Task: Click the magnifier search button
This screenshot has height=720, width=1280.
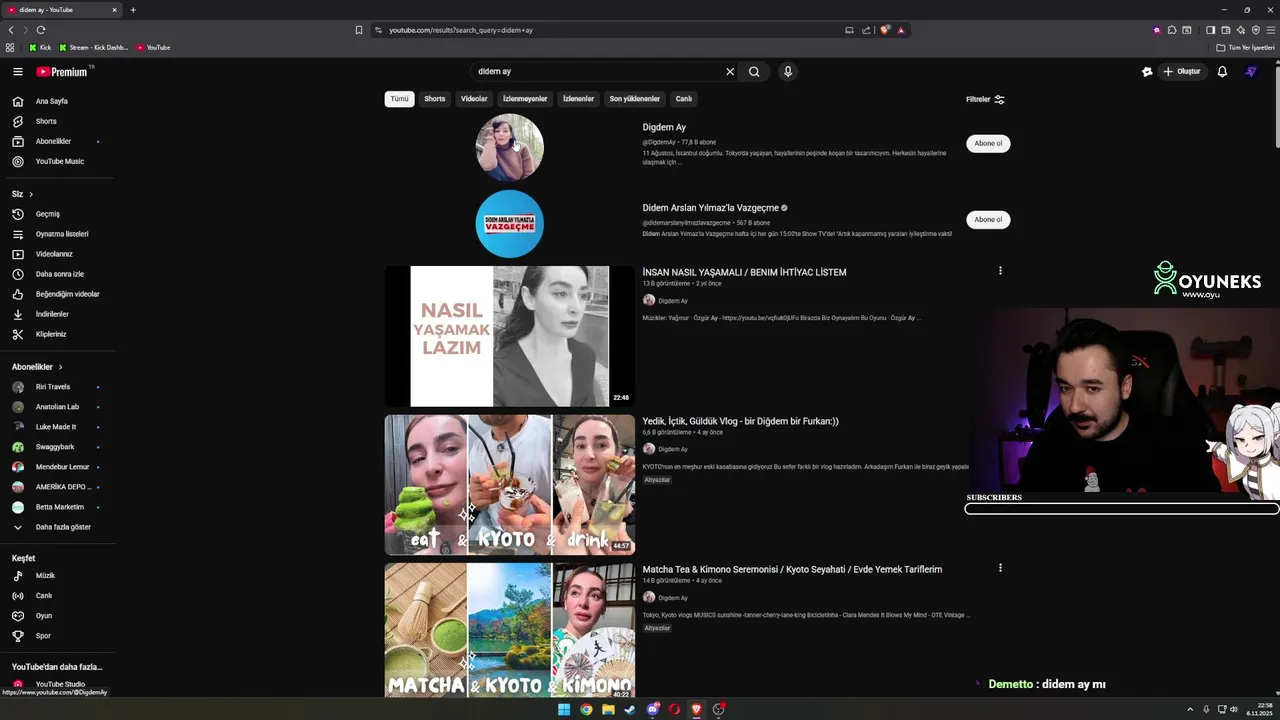Action: 754,72
